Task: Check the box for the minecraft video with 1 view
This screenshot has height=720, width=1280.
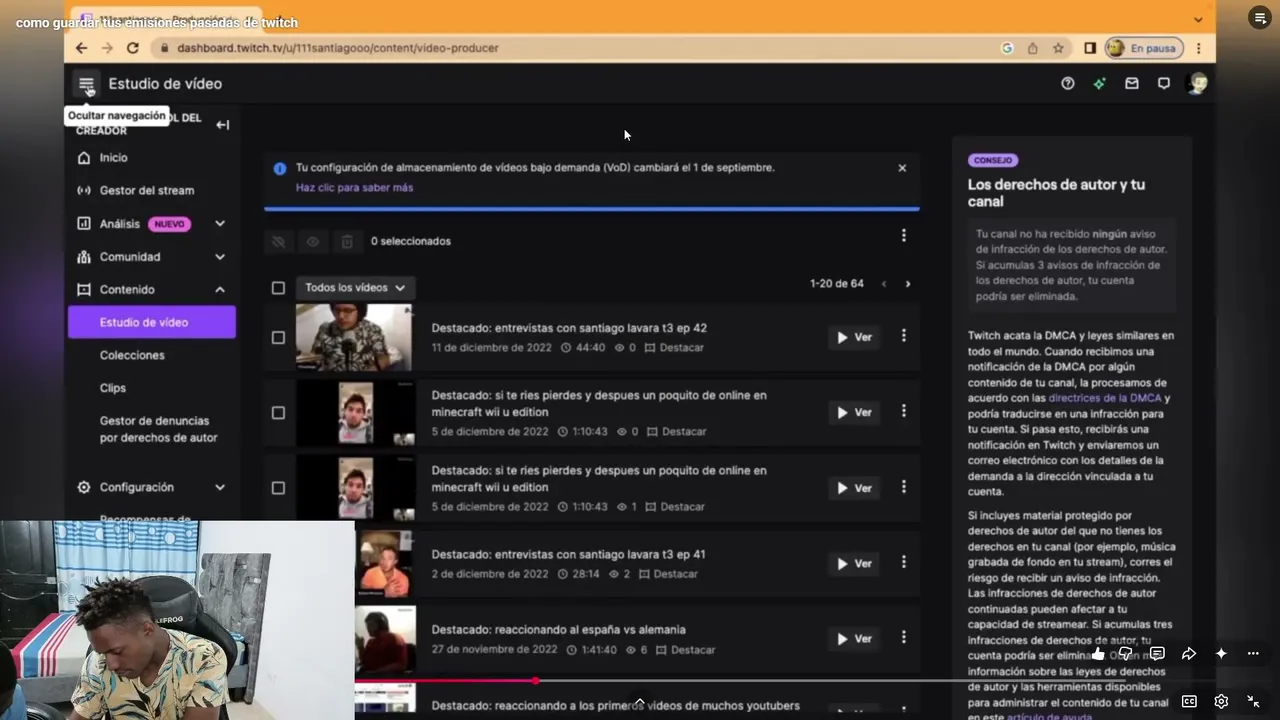Action: tap(278, 488)
